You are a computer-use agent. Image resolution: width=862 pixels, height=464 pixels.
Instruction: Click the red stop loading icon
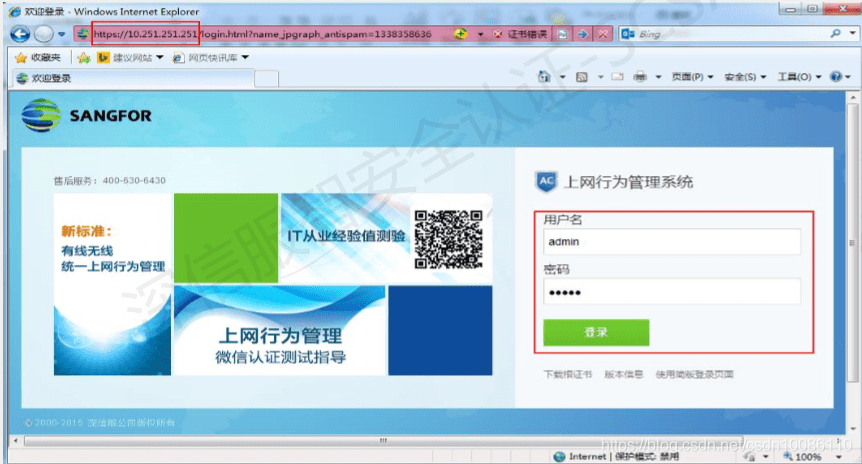603,34
